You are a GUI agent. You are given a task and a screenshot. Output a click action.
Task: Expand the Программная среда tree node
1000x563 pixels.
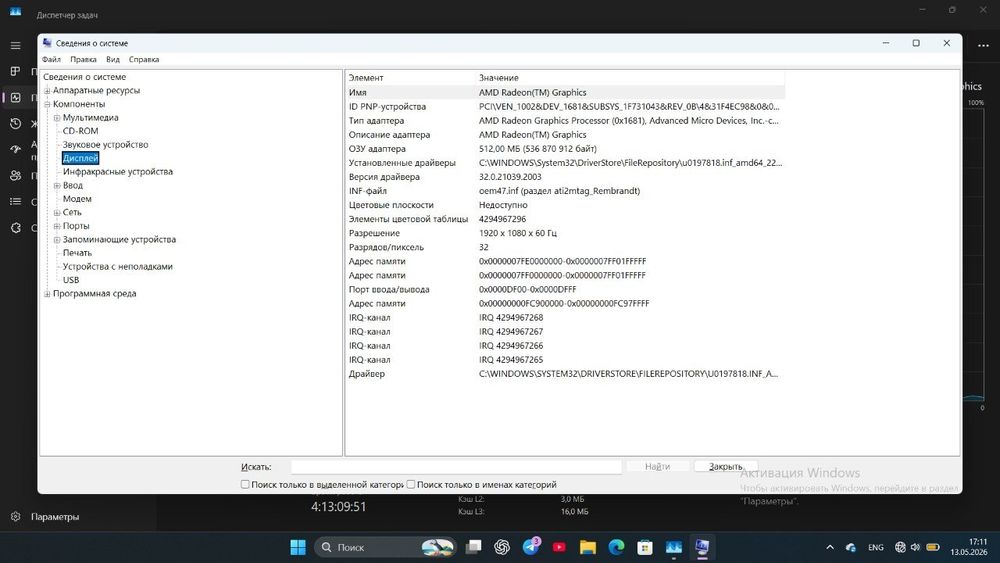pyautogui.click(x=47, y=294)
